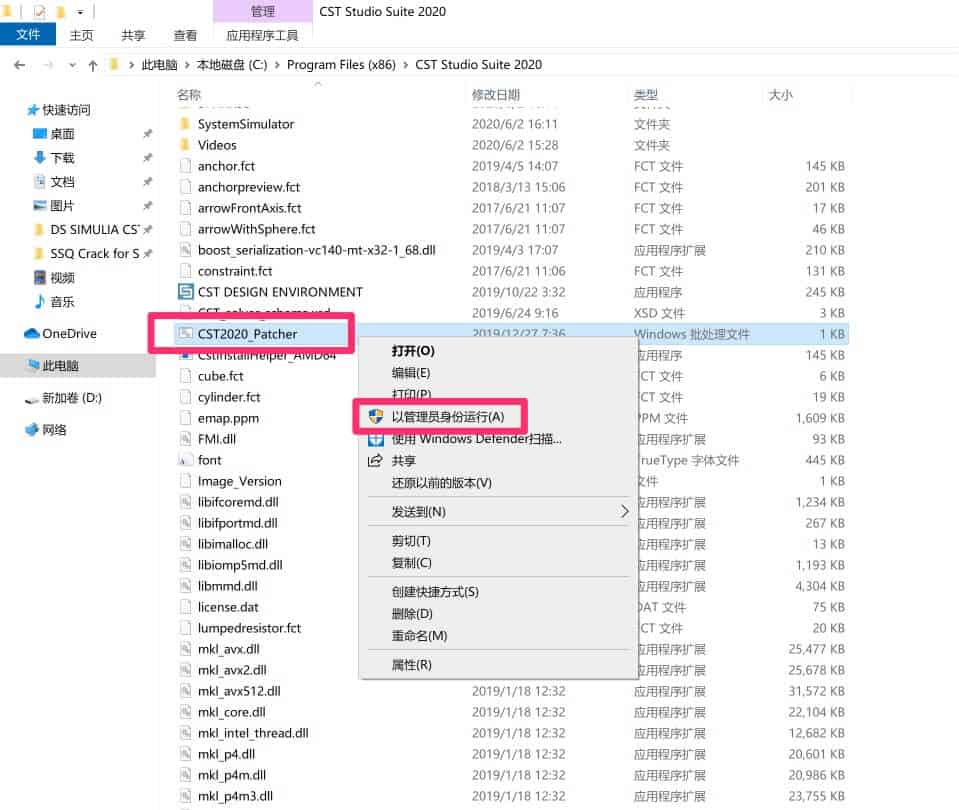Click the mkl_core.dll file icon
Viewport: 959px width, 810px height.
[185, 712]
